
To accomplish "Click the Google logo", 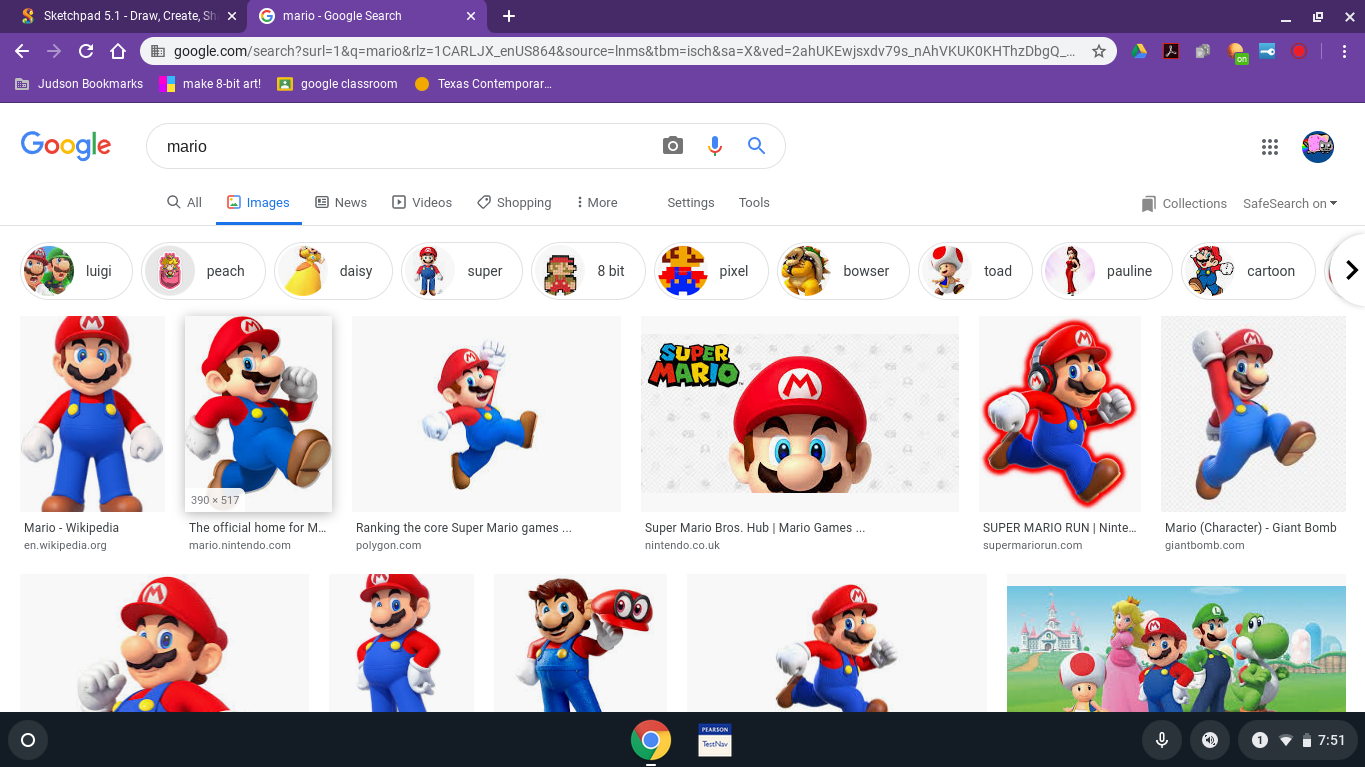I will 66,146.
